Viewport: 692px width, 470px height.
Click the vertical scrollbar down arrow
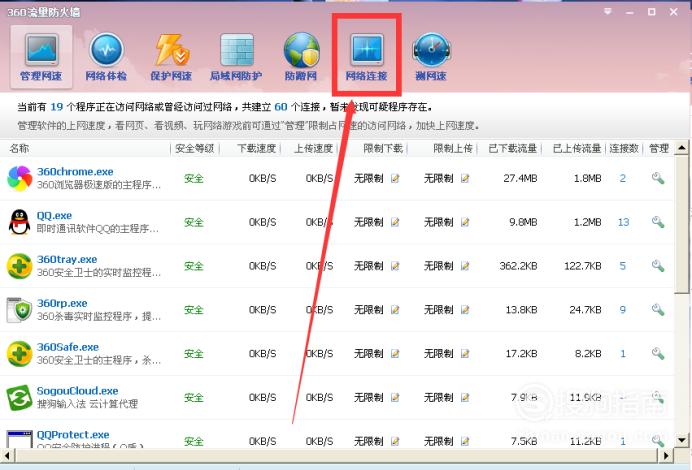click(682, 440)
